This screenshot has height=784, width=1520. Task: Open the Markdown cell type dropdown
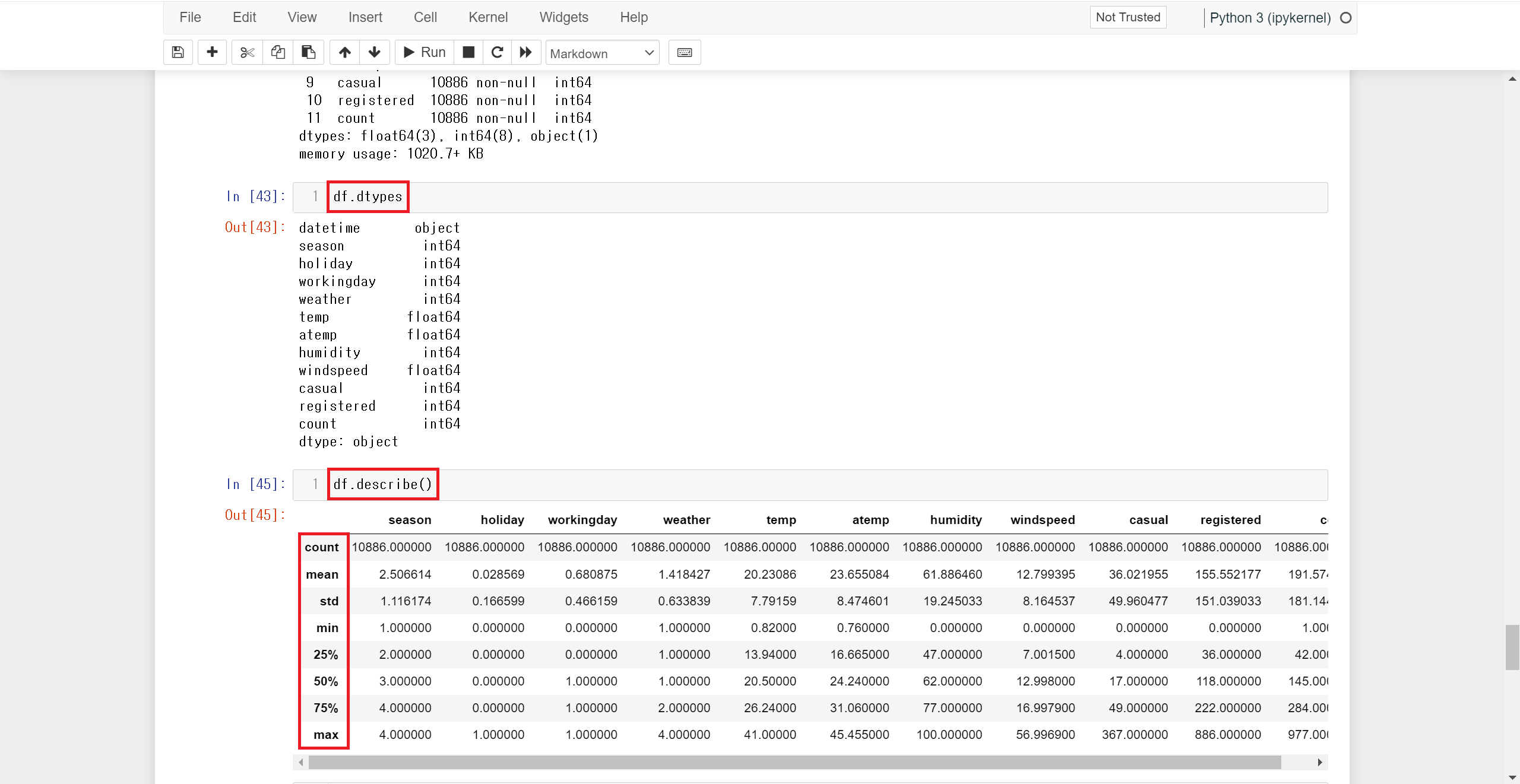(602, 53)
